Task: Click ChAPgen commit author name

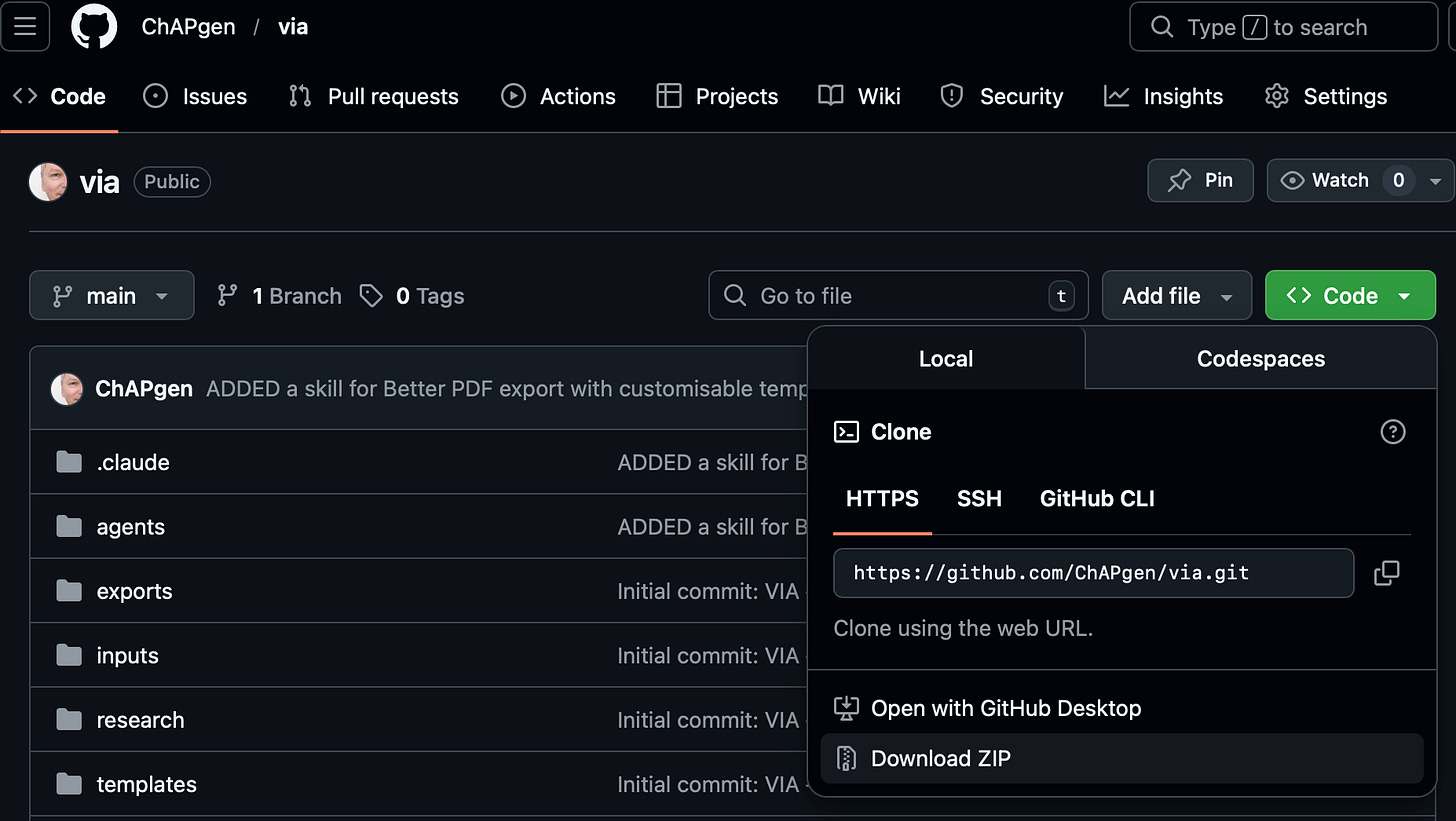Action: 144,389
